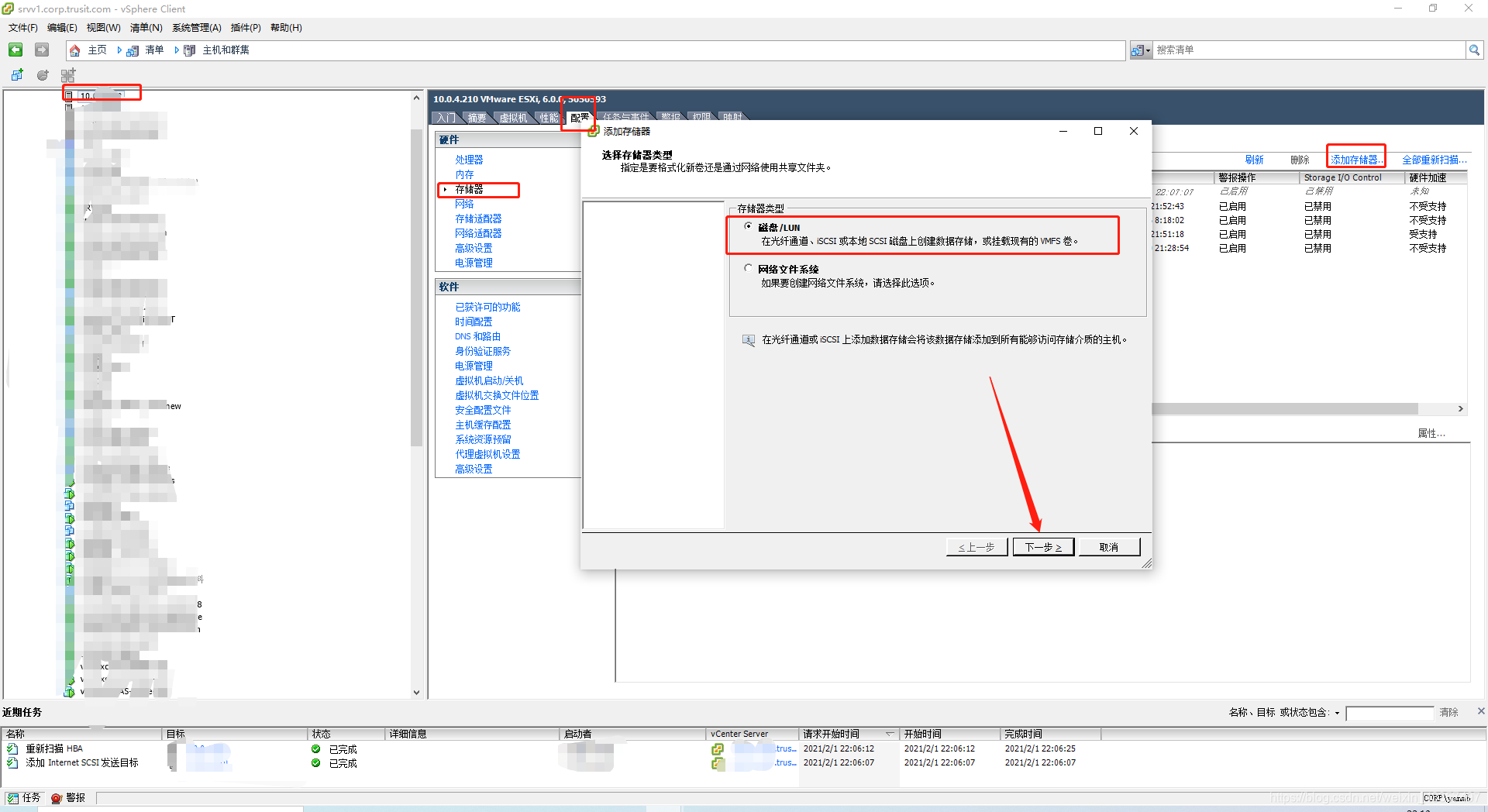The width and height of the screenshot is (1488, 812).
Task: Click the 刷新 link
Action: tap(1254, 160)
